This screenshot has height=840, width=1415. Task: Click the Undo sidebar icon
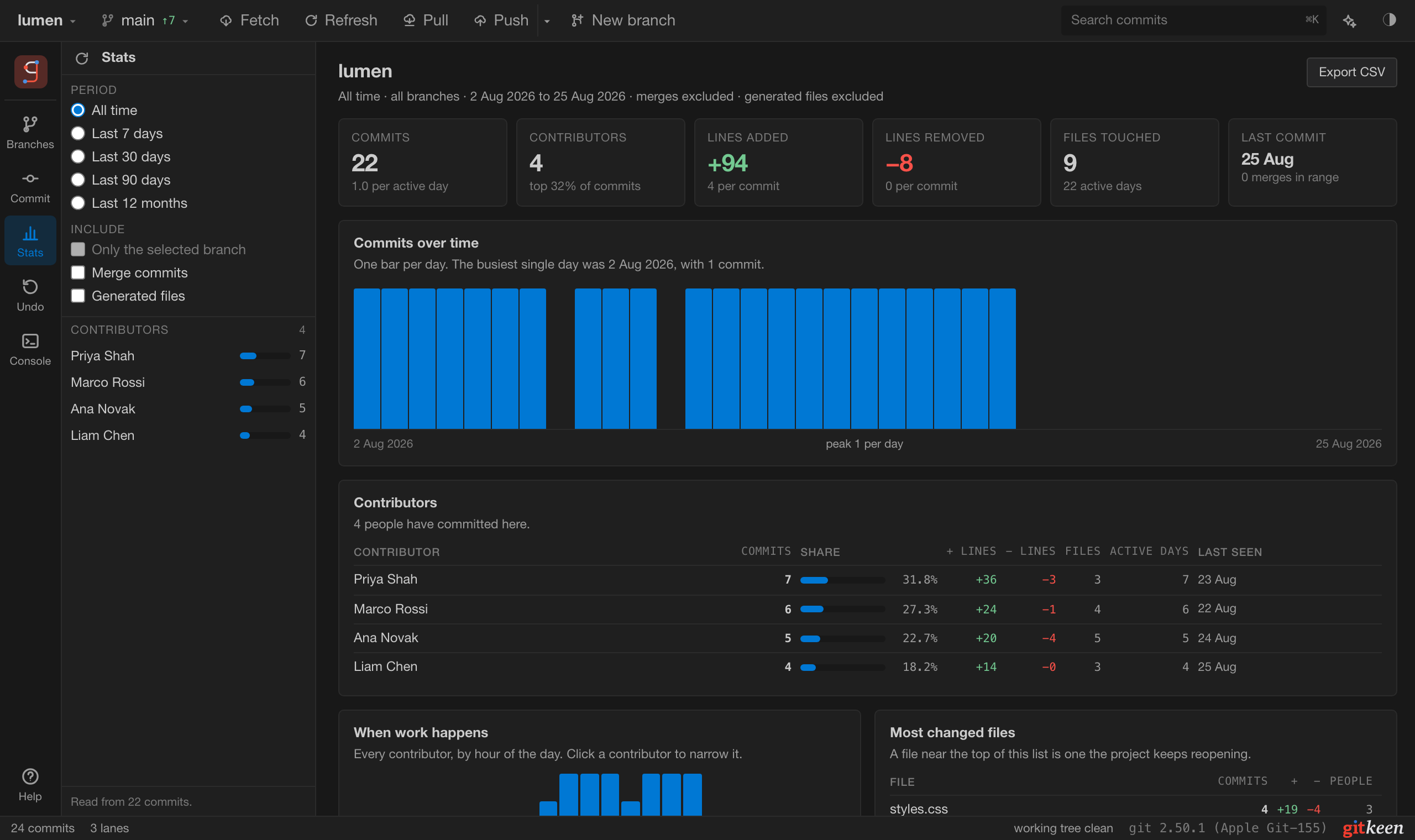30,296
